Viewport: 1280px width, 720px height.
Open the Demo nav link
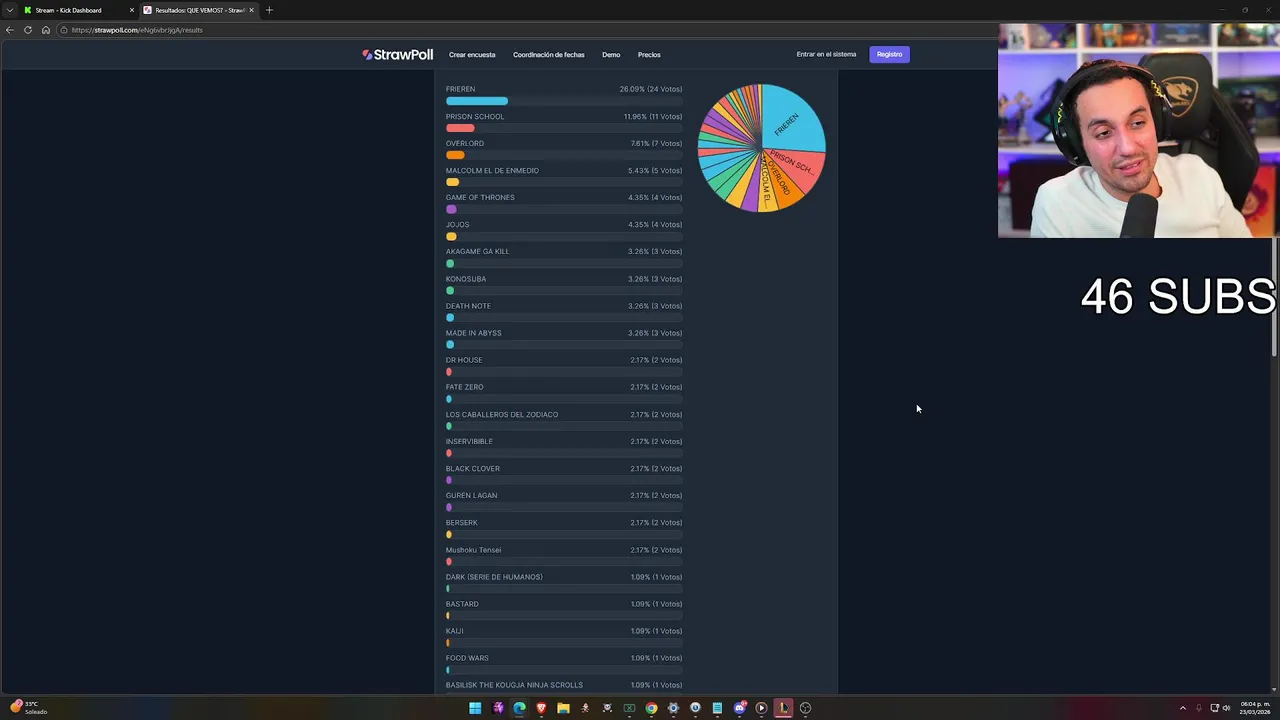(x=611, y=55)
